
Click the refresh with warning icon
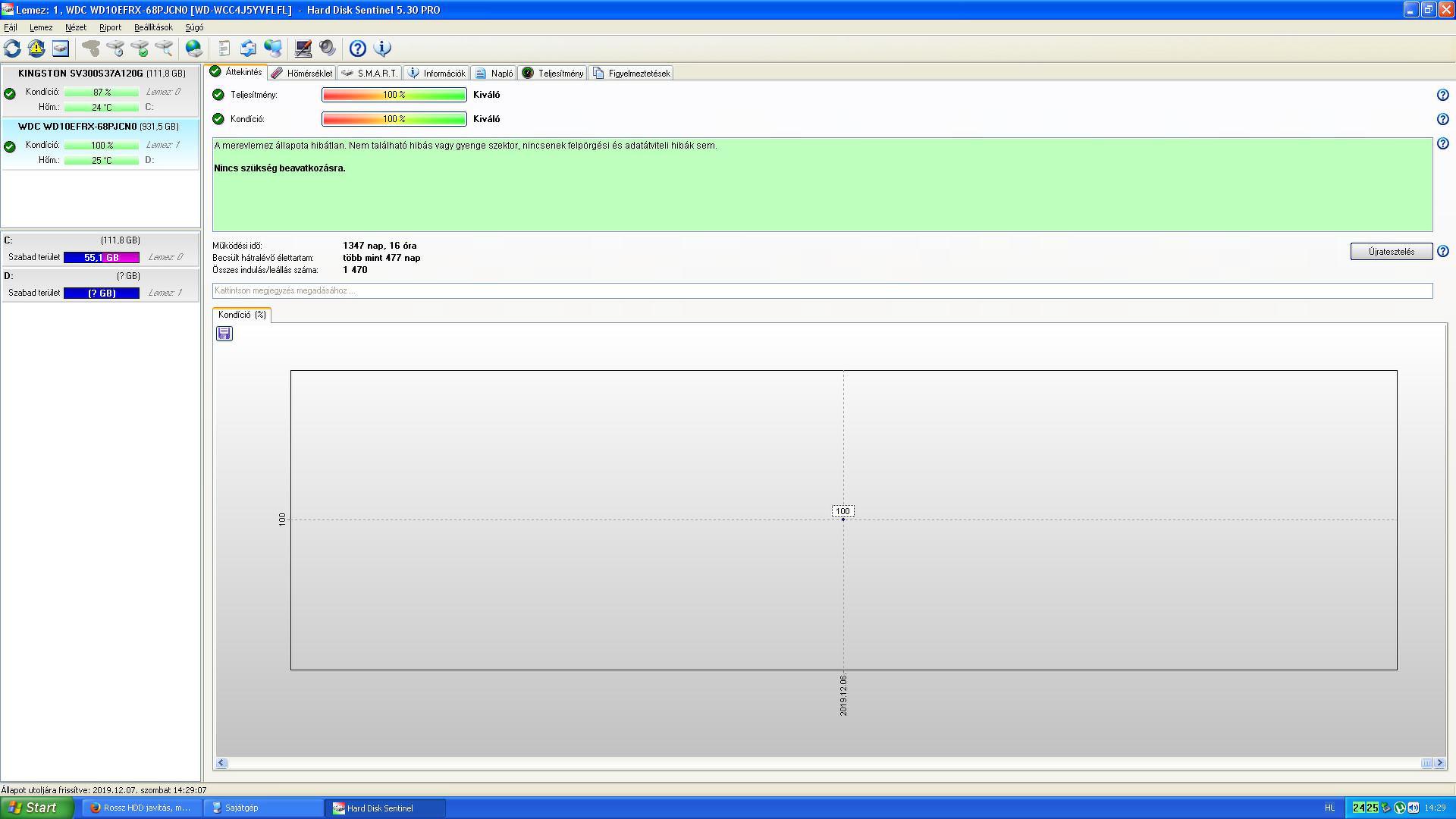pyautogui.click(x=36, y=49)
